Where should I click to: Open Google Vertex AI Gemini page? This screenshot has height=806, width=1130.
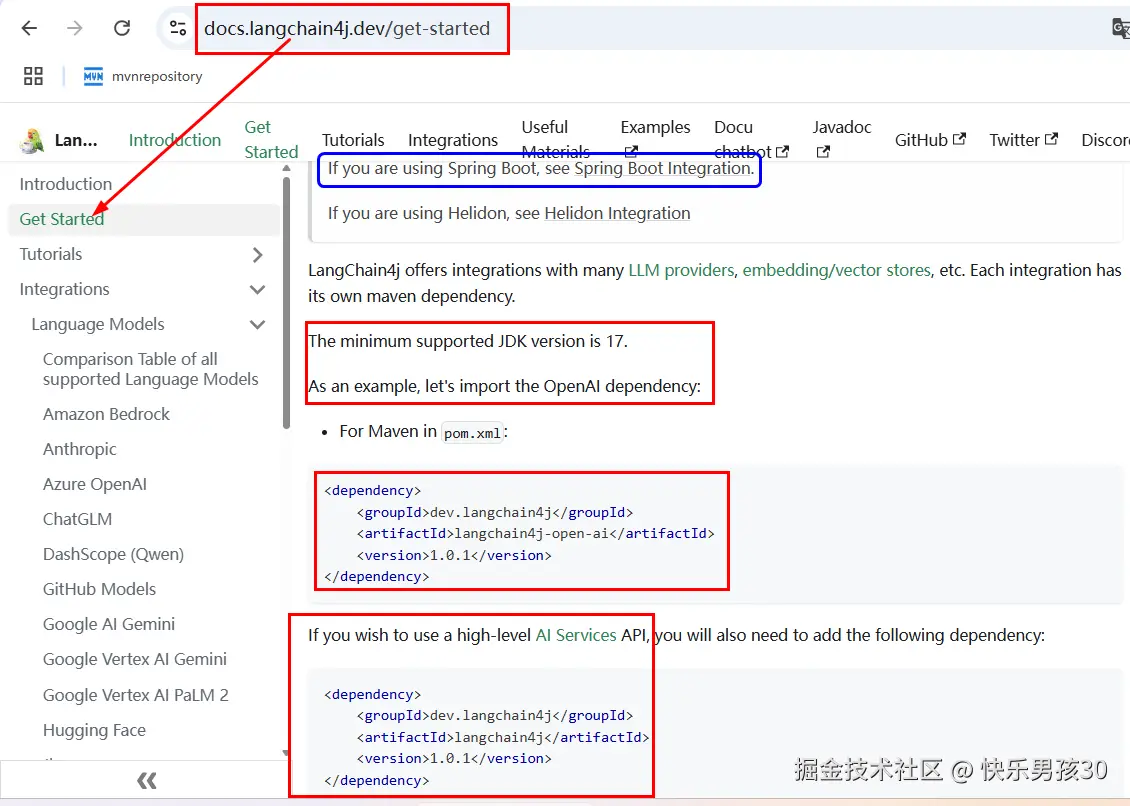pyautogui.click(x=135, y=659)
